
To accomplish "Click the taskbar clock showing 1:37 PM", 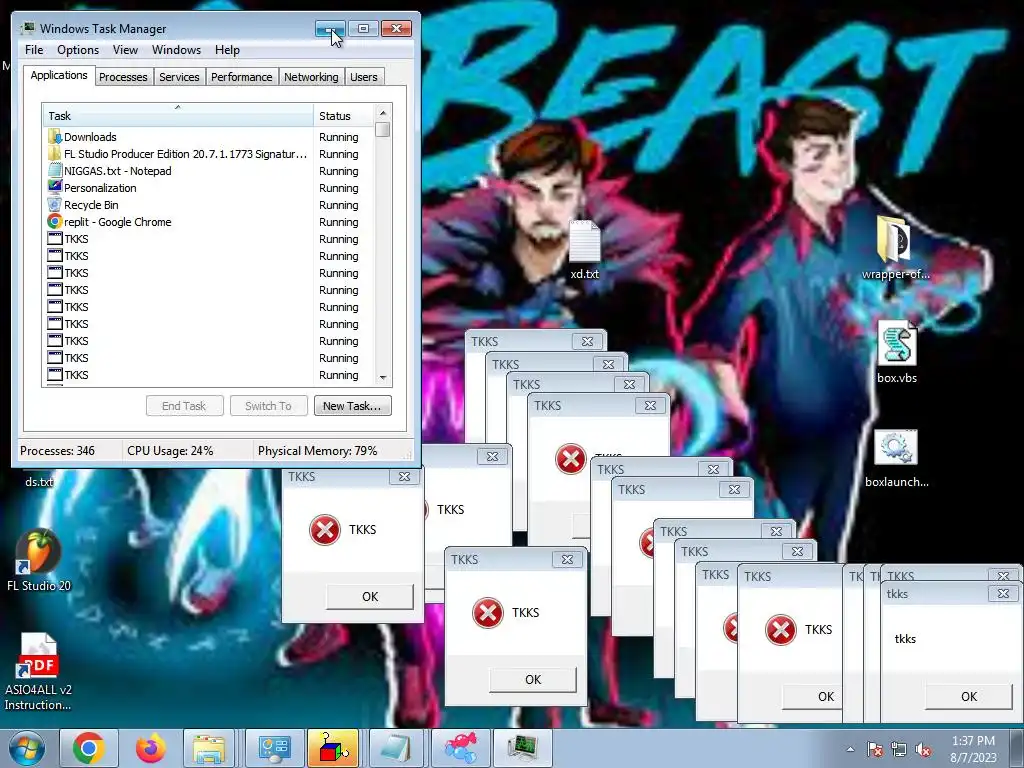I will (973, 749).
